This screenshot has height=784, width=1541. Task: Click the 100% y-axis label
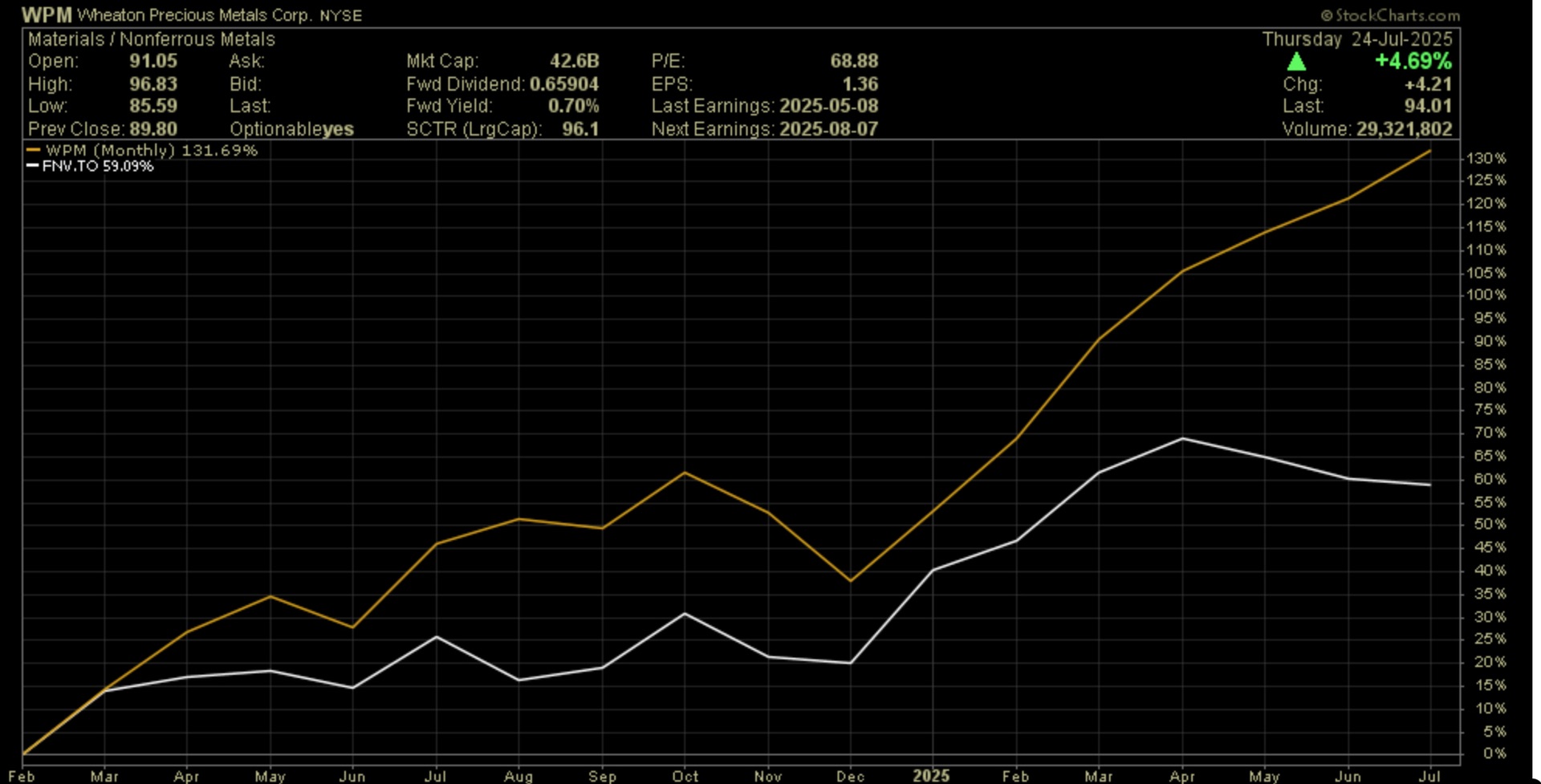1486,295
